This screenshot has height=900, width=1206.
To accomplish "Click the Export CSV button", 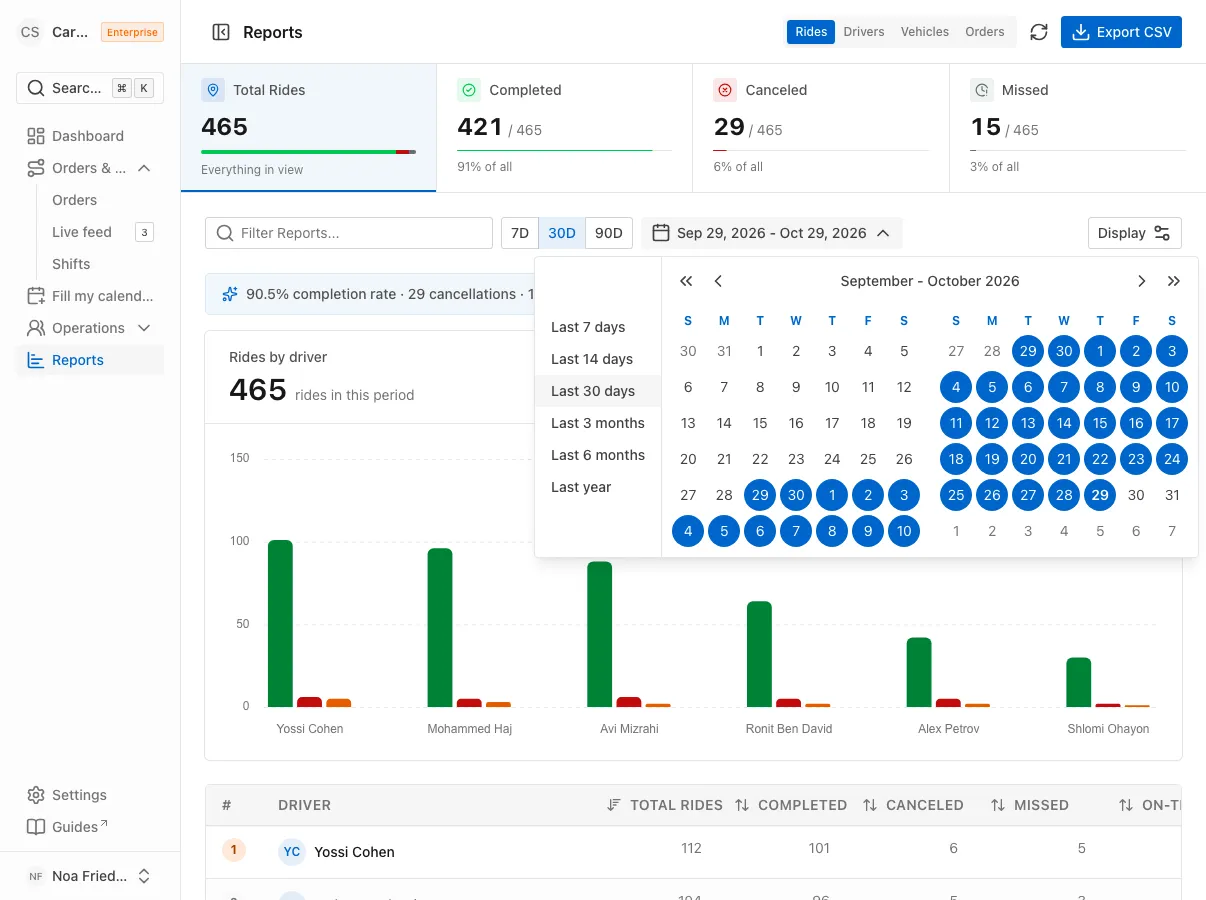I will (1121, 32).
